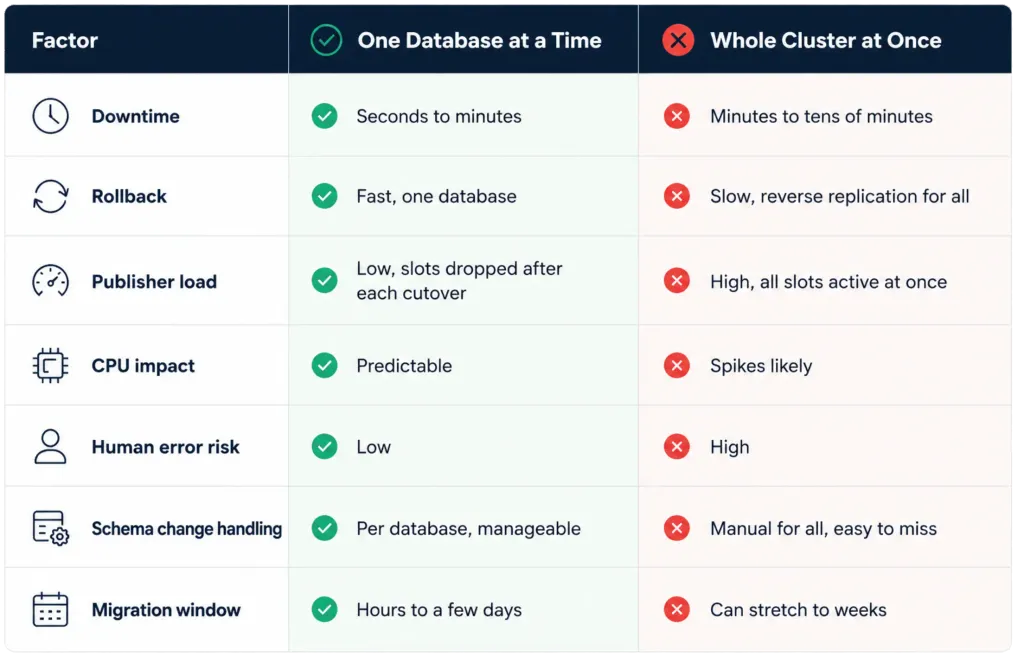Screen dimensions: 1024x663
Task: Click the green check in One Database header
Action: pyautogui.click(x=326, y=40)
